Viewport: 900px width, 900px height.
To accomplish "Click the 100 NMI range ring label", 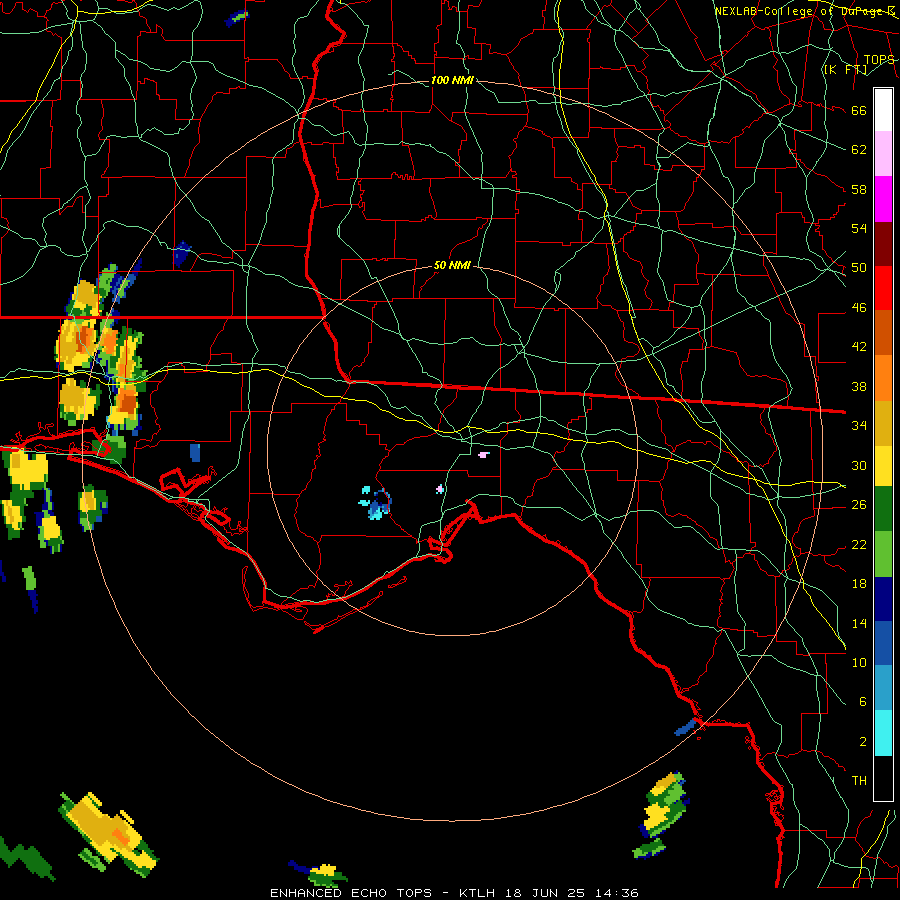I will click(x=452, y=80).
